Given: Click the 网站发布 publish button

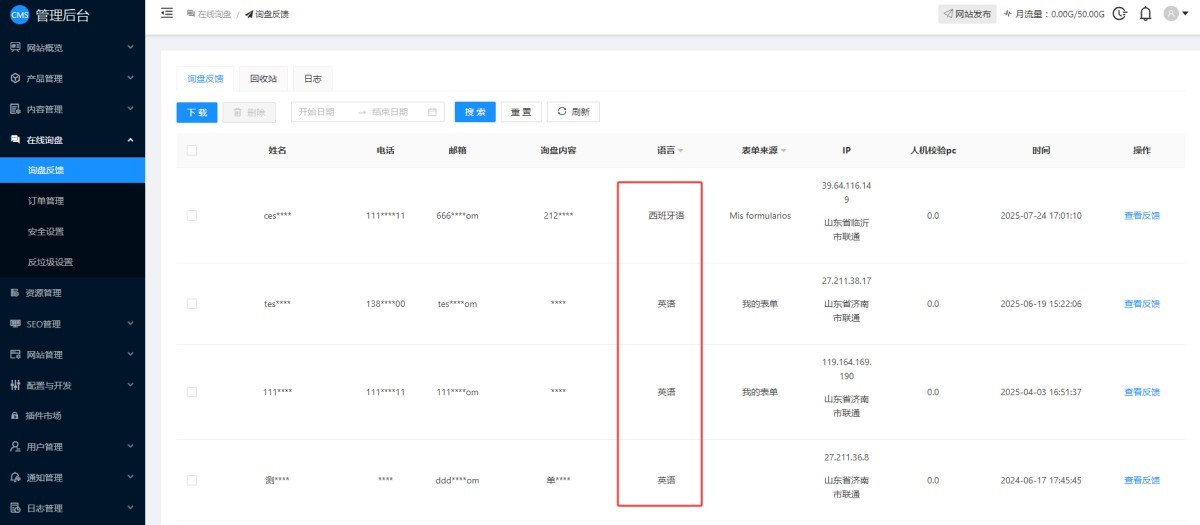Looking at the screenshot, I should pyautogui.click(x=967, y=14).
